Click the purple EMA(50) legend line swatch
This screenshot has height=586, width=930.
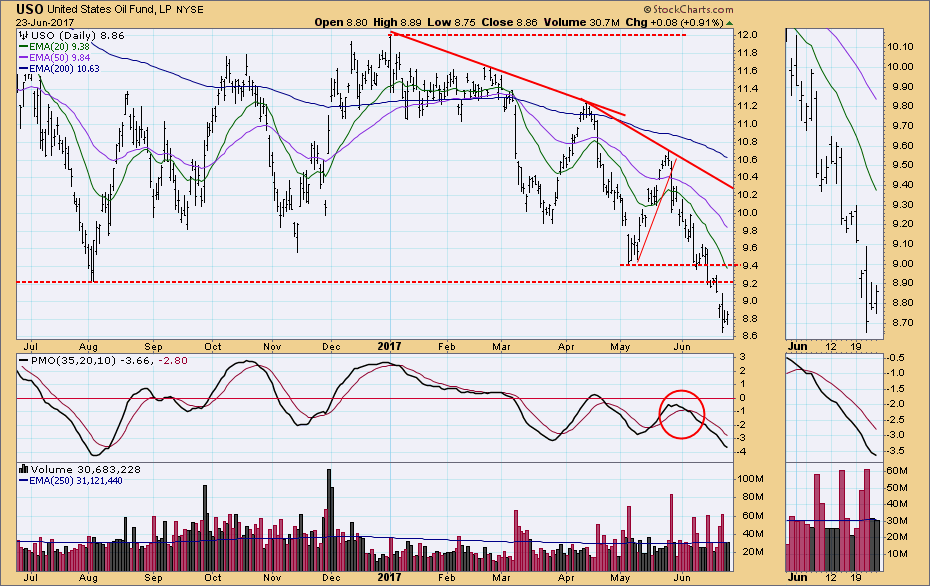point(24,58)
